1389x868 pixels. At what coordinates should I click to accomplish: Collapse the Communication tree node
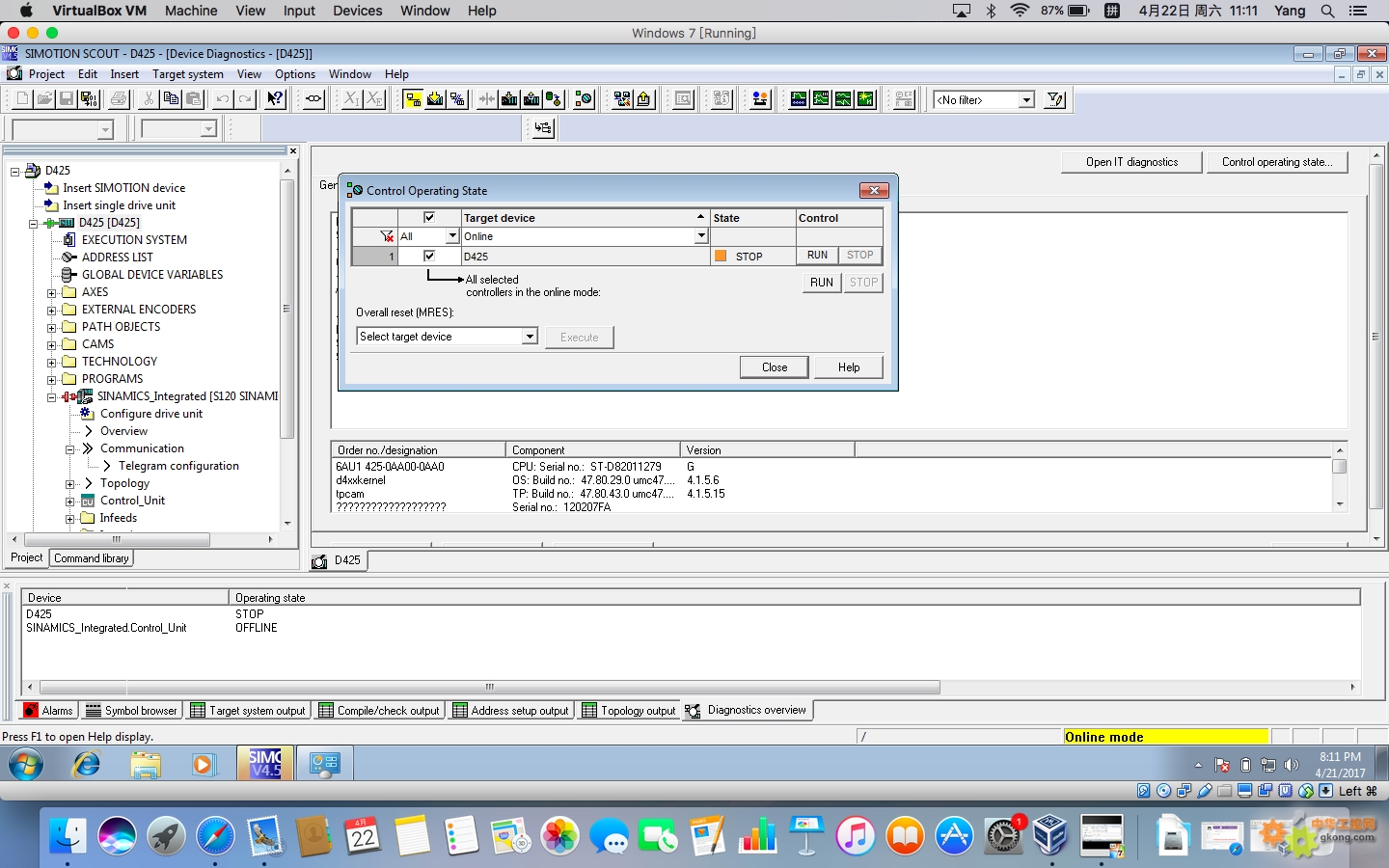point(70,449)
